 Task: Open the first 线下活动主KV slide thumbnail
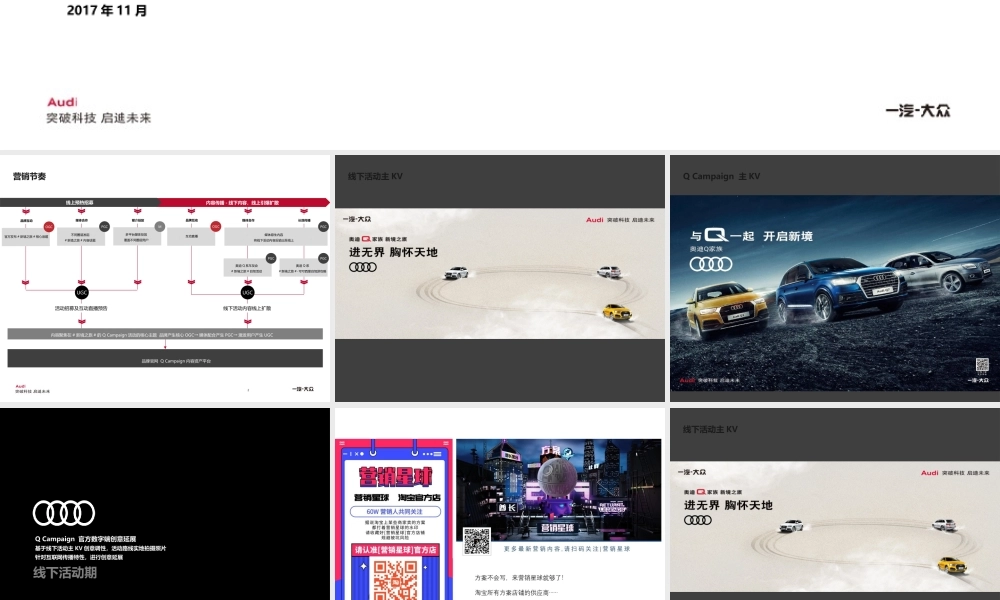point(499,278)
